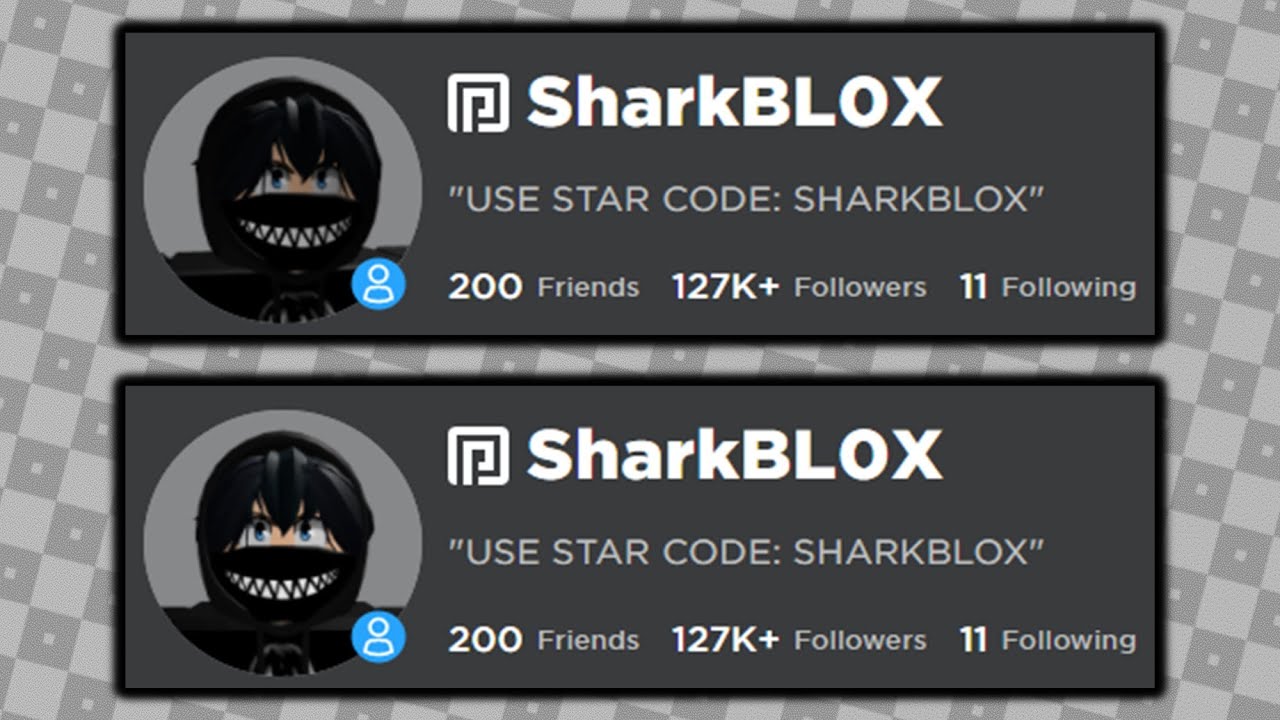This screenshot has height=720, width=1280.
Task: Open 127K+ Followers in top card
Action: click(799, 287)
